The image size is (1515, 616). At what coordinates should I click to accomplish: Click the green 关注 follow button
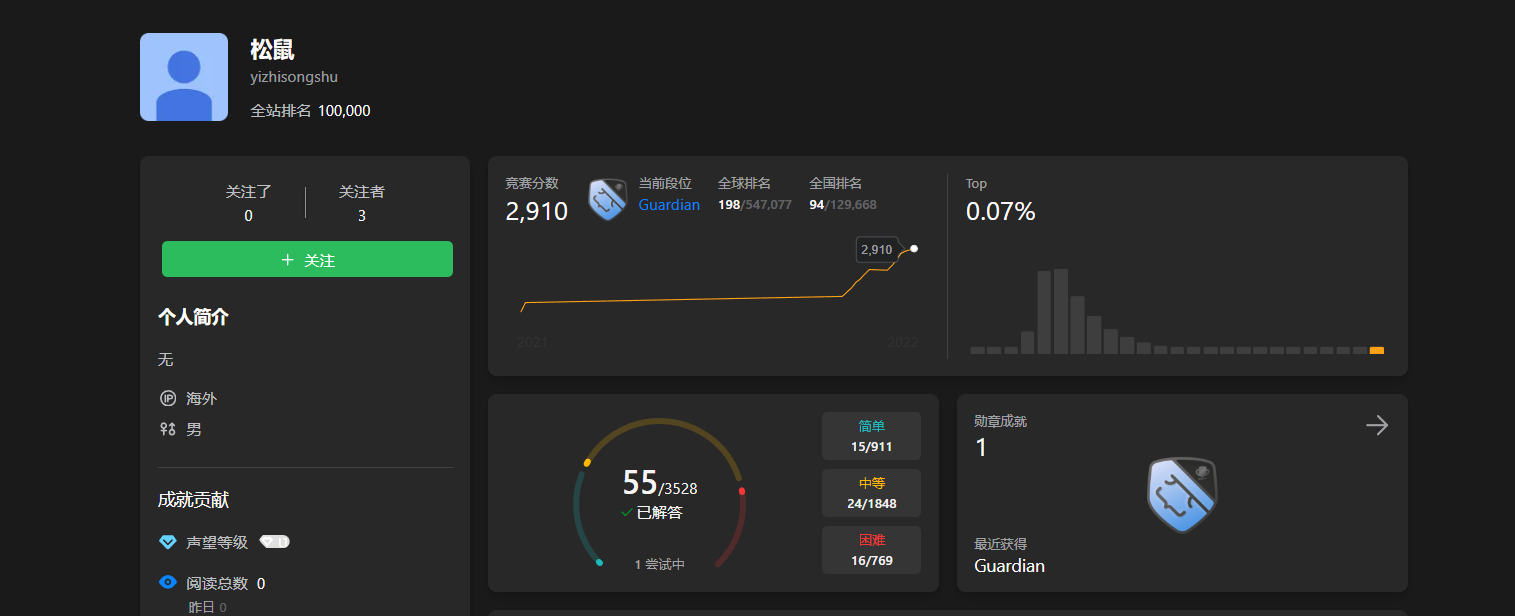307,259
